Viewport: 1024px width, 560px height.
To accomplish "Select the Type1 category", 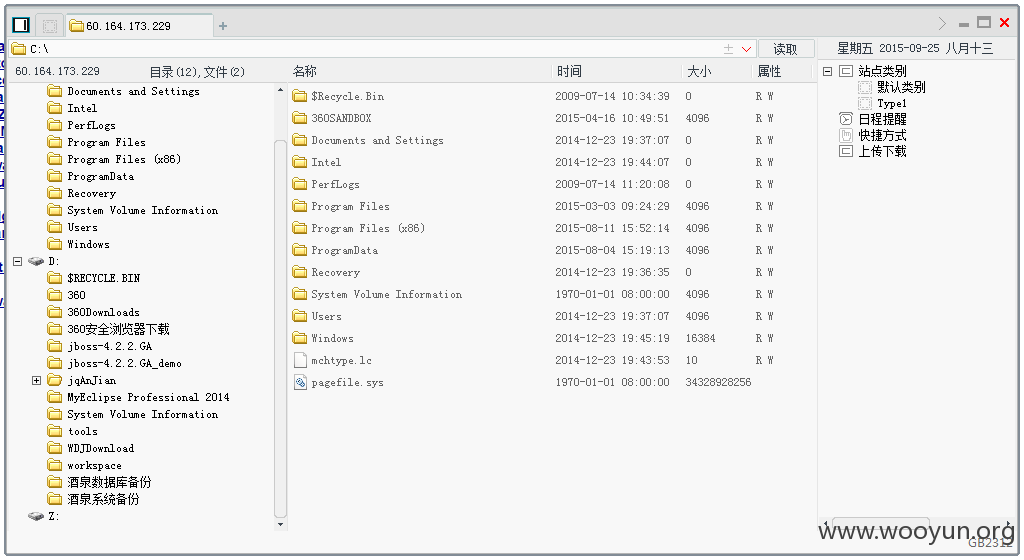I will pyautogui.click(x=891, y=104).
